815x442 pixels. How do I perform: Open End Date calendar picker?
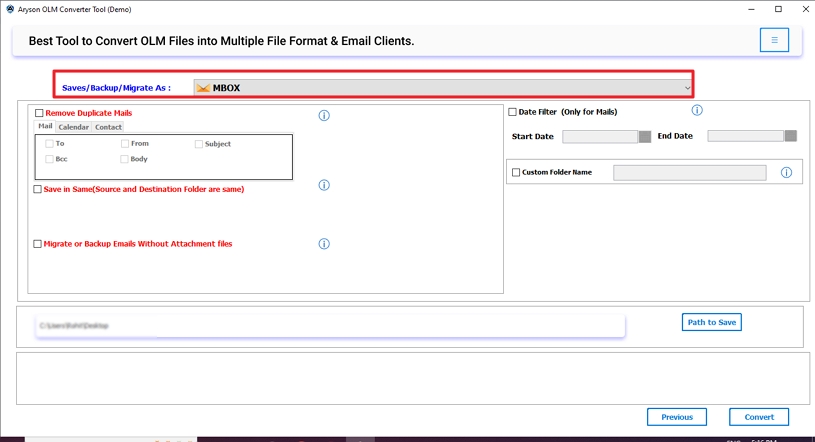(x=791, y=136)
